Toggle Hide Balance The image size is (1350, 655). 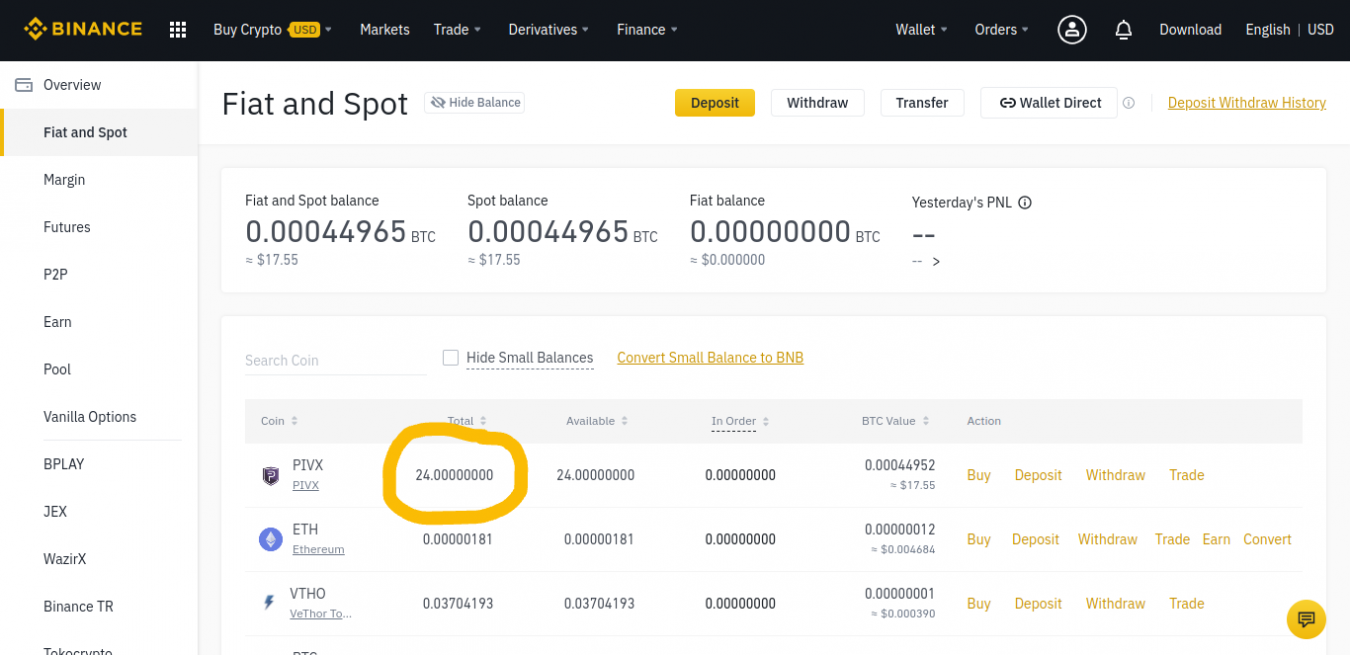[475, 102]
